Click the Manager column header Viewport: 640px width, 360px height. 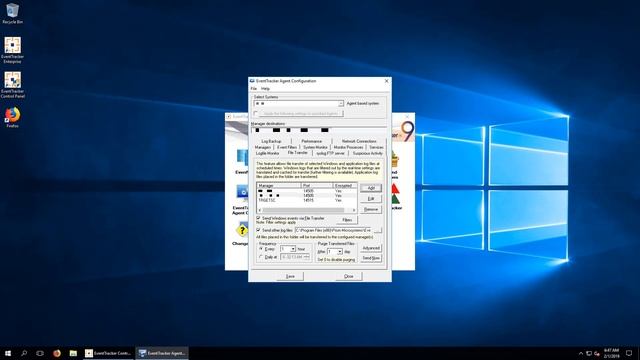point(279,186)
